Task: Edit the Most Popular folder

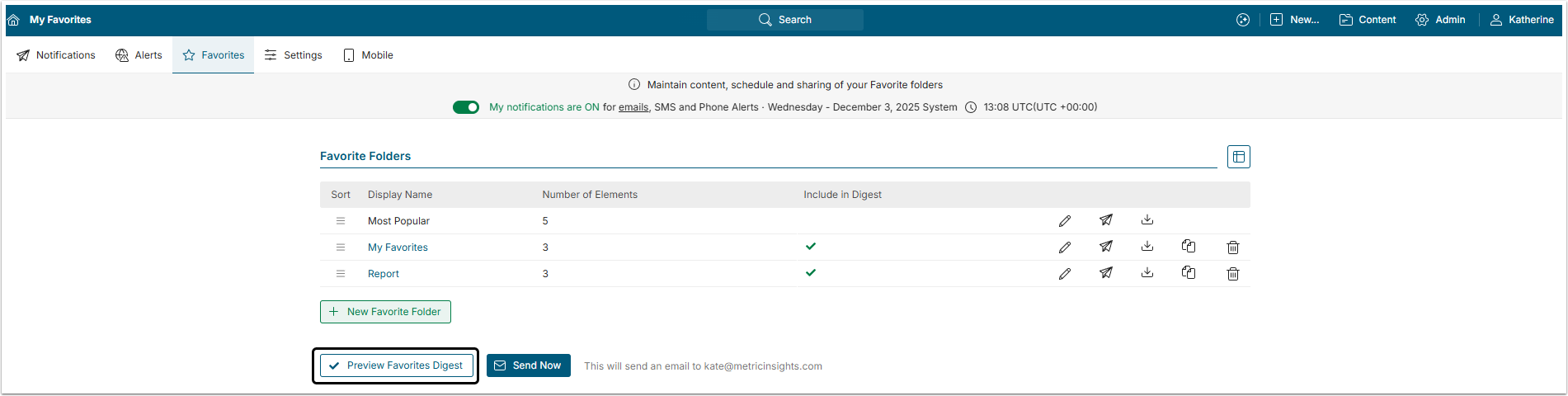Action: click(x=1065, y=221)
